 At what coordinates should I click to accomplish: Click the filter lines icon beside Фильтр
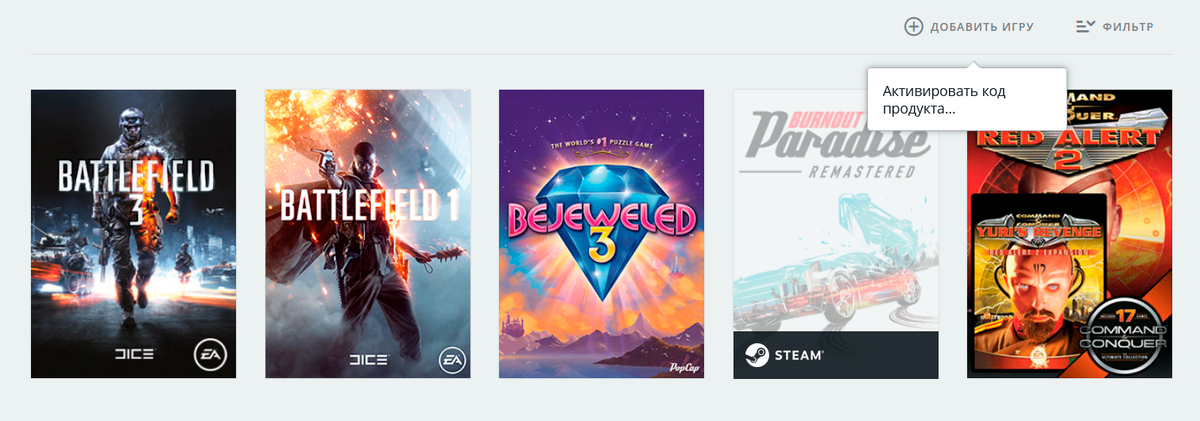pos(1085,27)
